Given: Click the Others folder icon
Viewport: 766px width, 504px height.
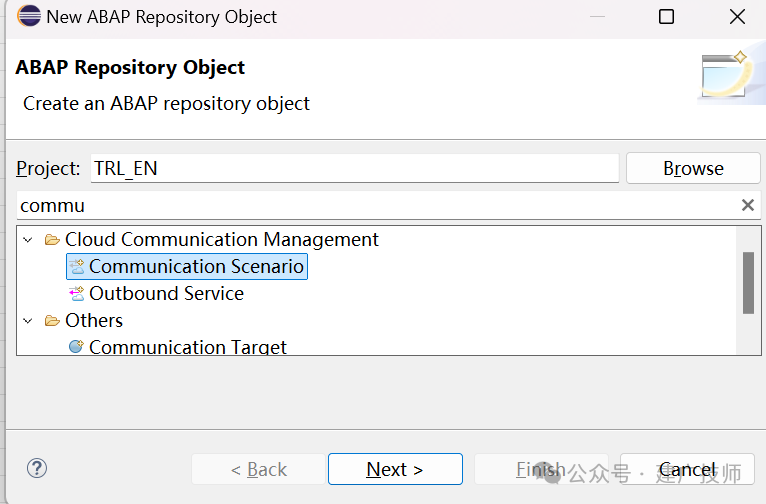Looking at the screenshot, I should 52,320.
